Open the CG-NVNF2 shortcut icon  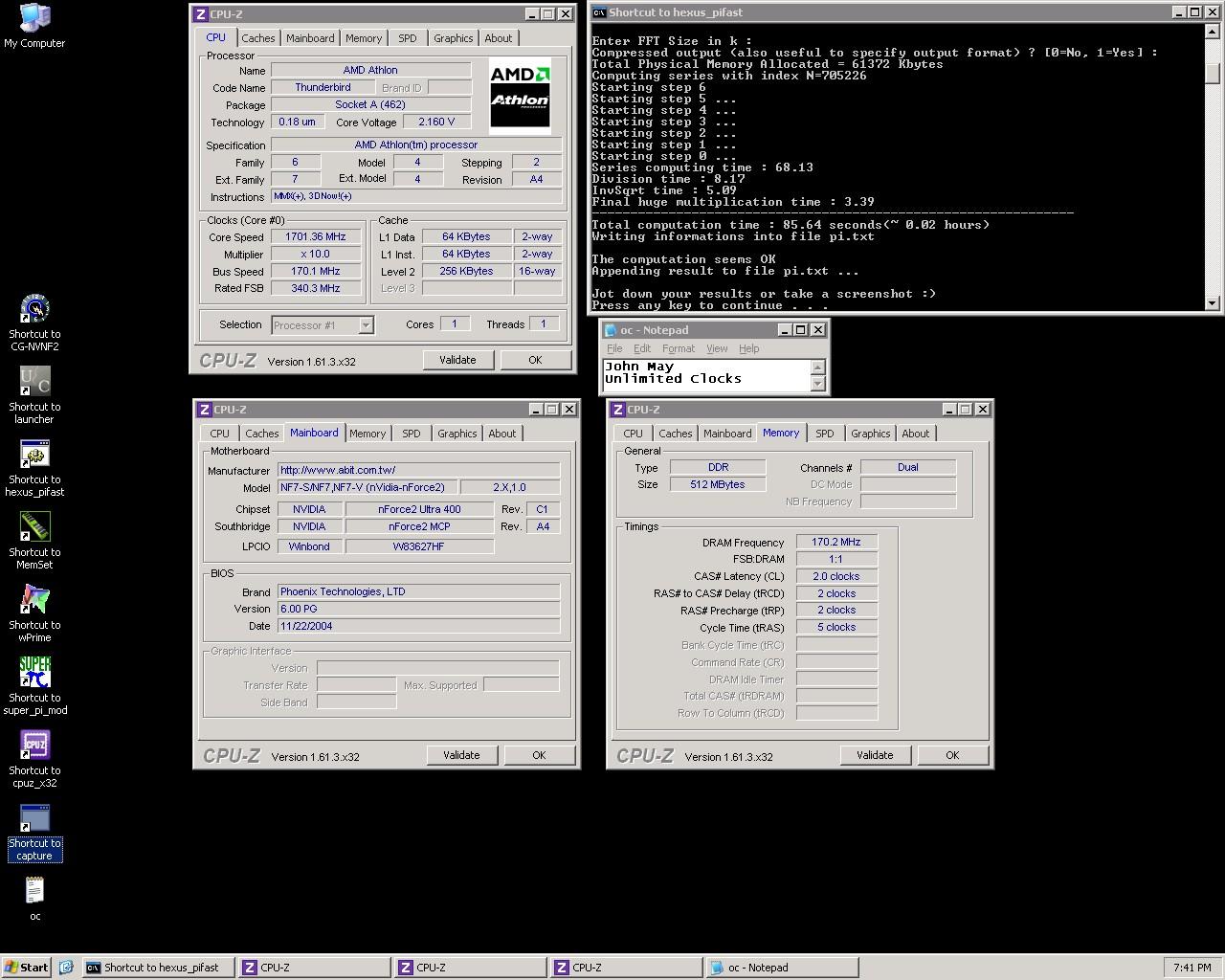(x=34, y=309)
